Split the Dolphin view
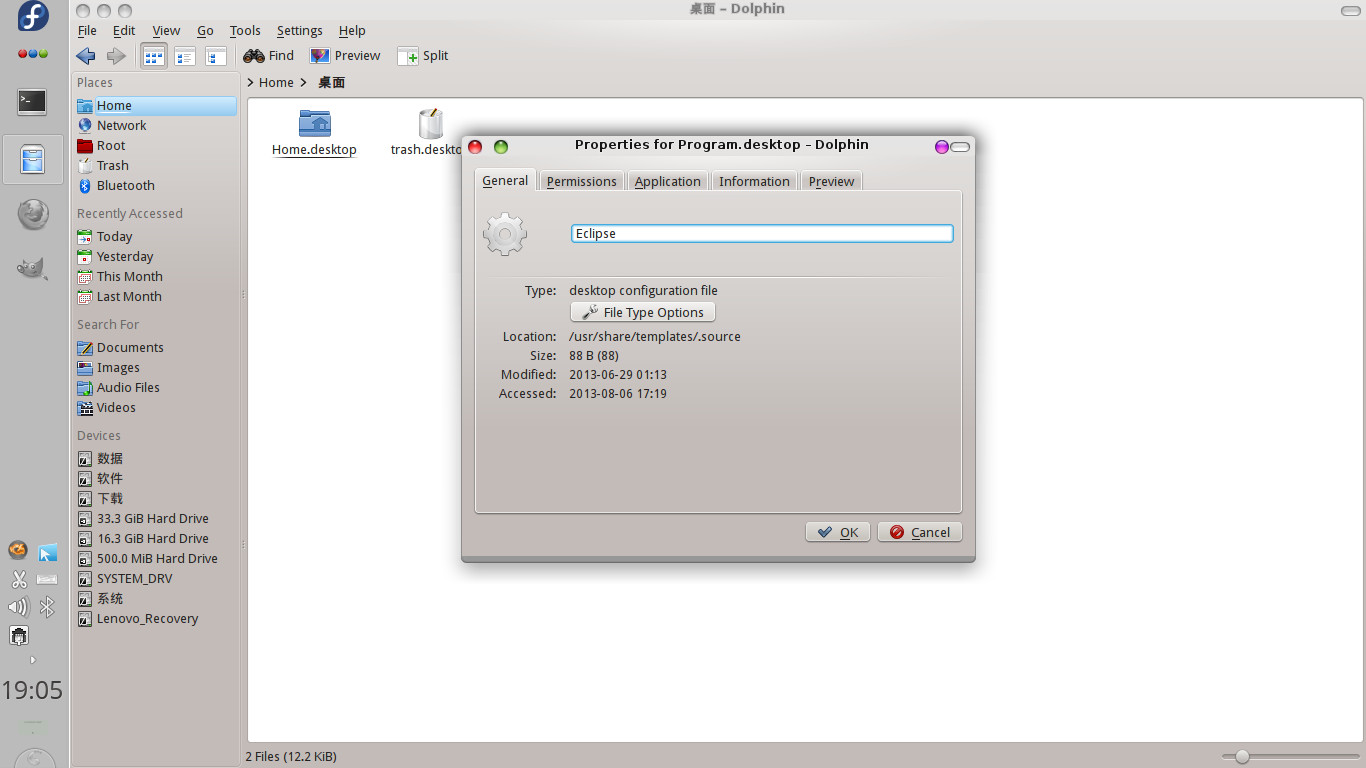This screenshot has width=1366, height=768. (423, 56)
